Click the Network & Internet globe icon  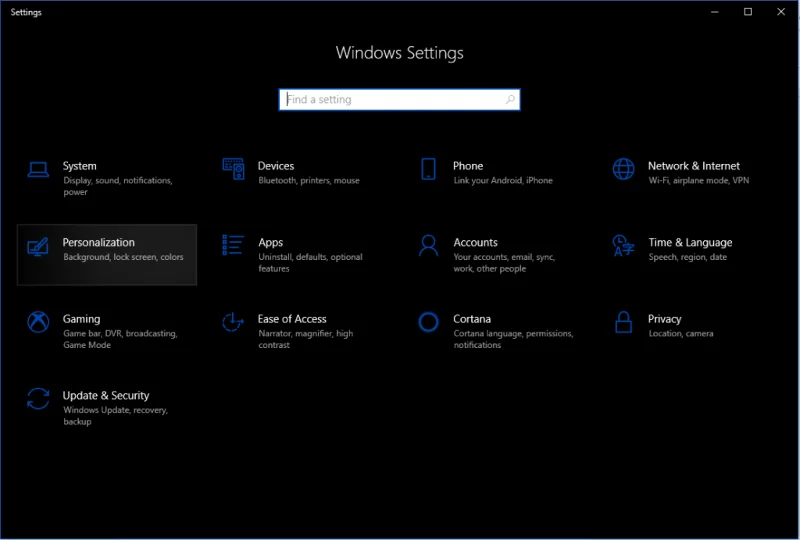[x=624, y=169]
